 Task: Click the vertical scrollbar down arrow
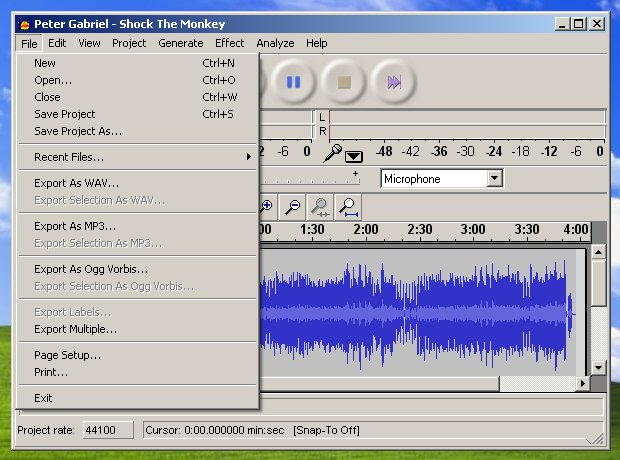pyautogui.click(x=599, y=368)
